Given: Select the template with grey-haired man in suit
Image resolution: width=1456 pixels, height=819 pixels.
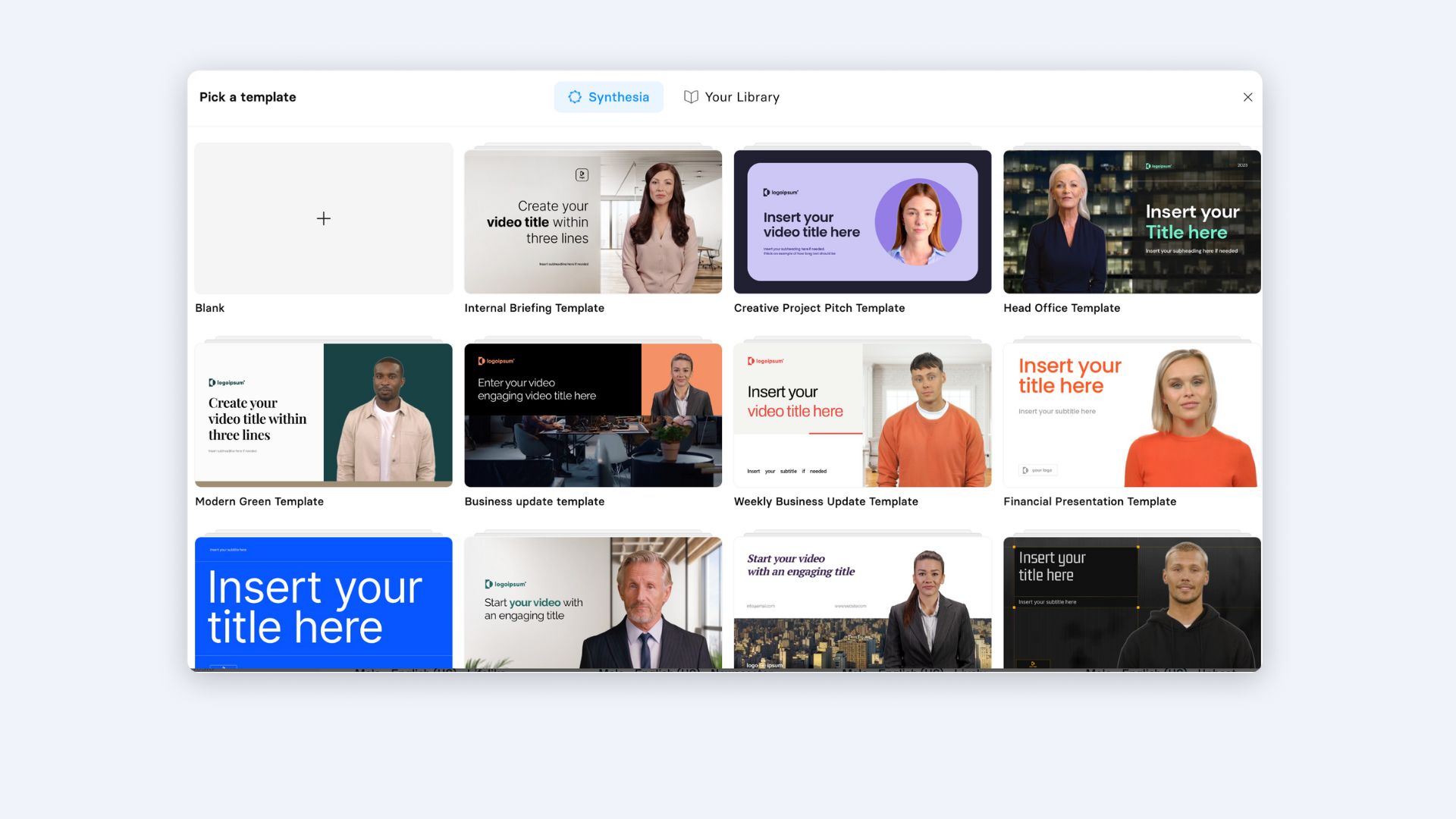Looking at the screenshot, I should point(593,603).
